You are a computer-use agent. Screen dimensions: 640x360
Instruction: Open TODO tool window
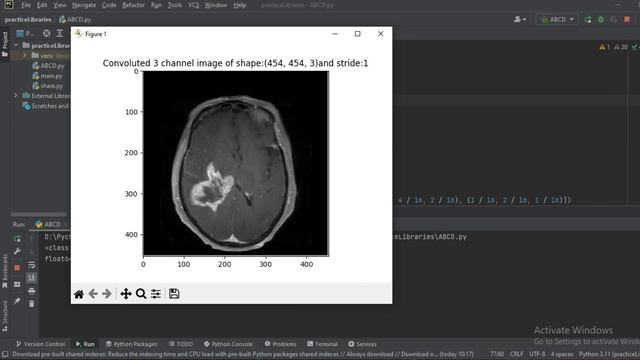coord(181,344)
